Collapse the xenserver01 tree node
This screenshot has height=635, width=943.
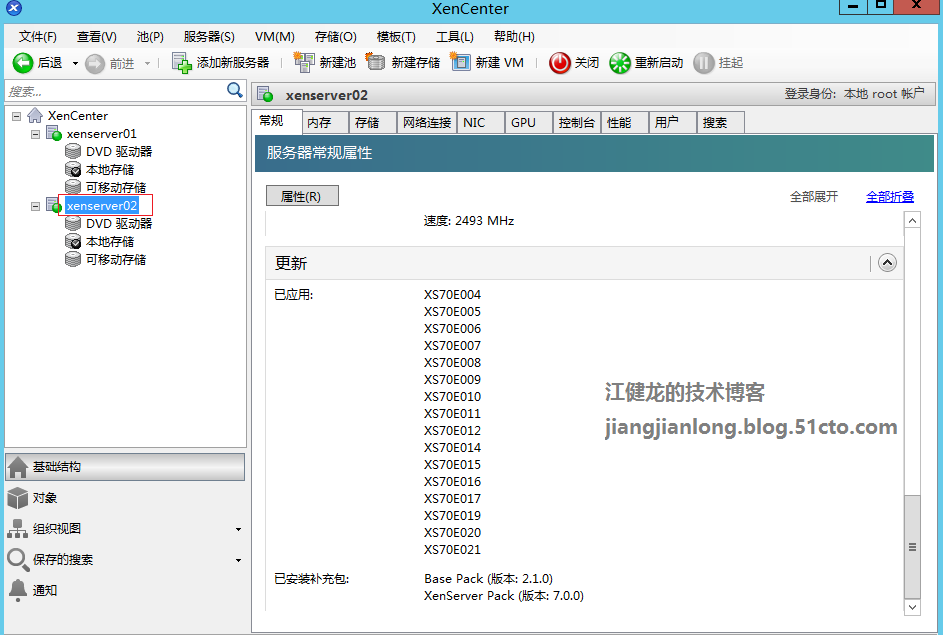35,134
